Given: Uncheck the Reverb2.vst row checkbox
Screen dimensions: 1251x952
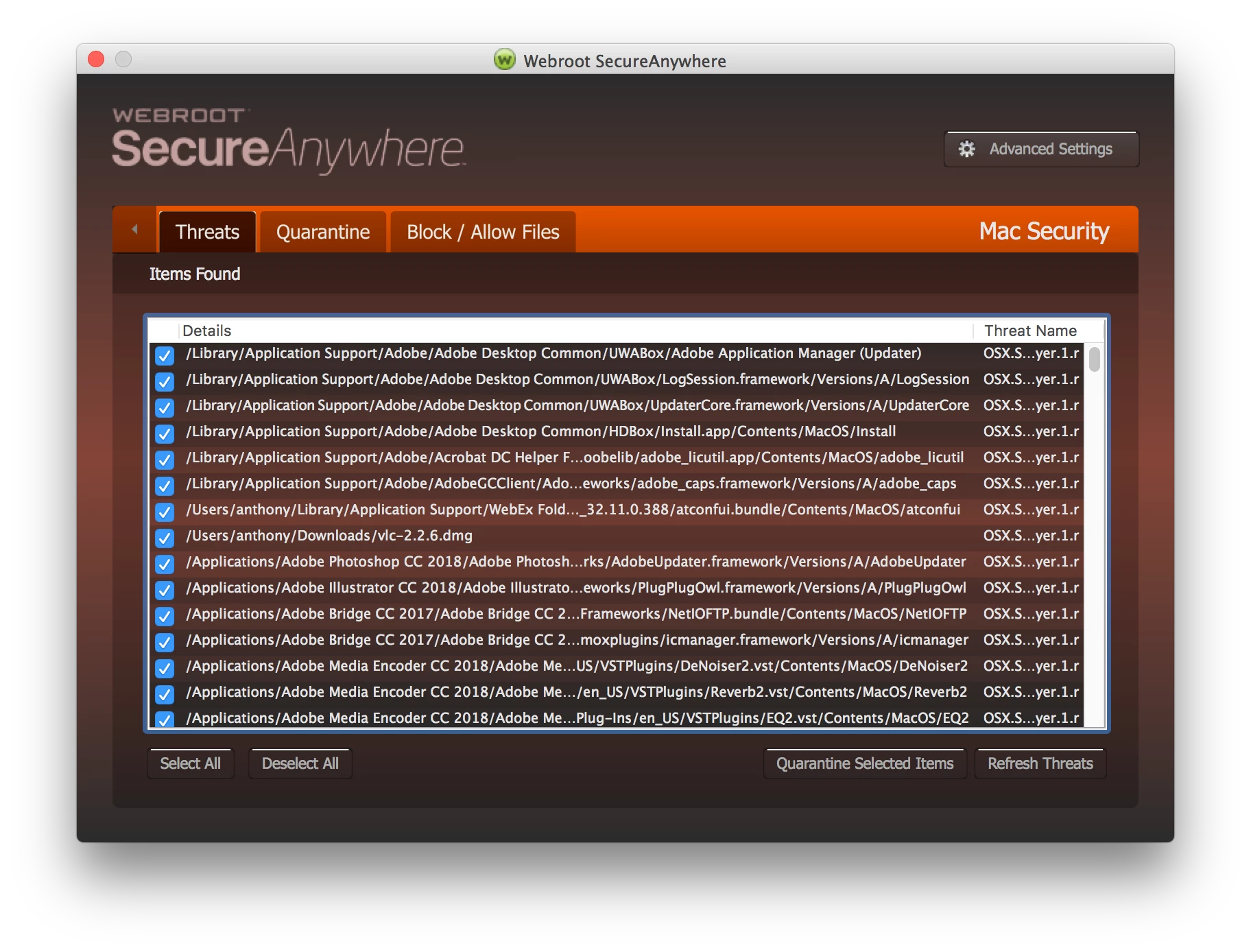Looking at the screenshot, I should tap(165, 694).
